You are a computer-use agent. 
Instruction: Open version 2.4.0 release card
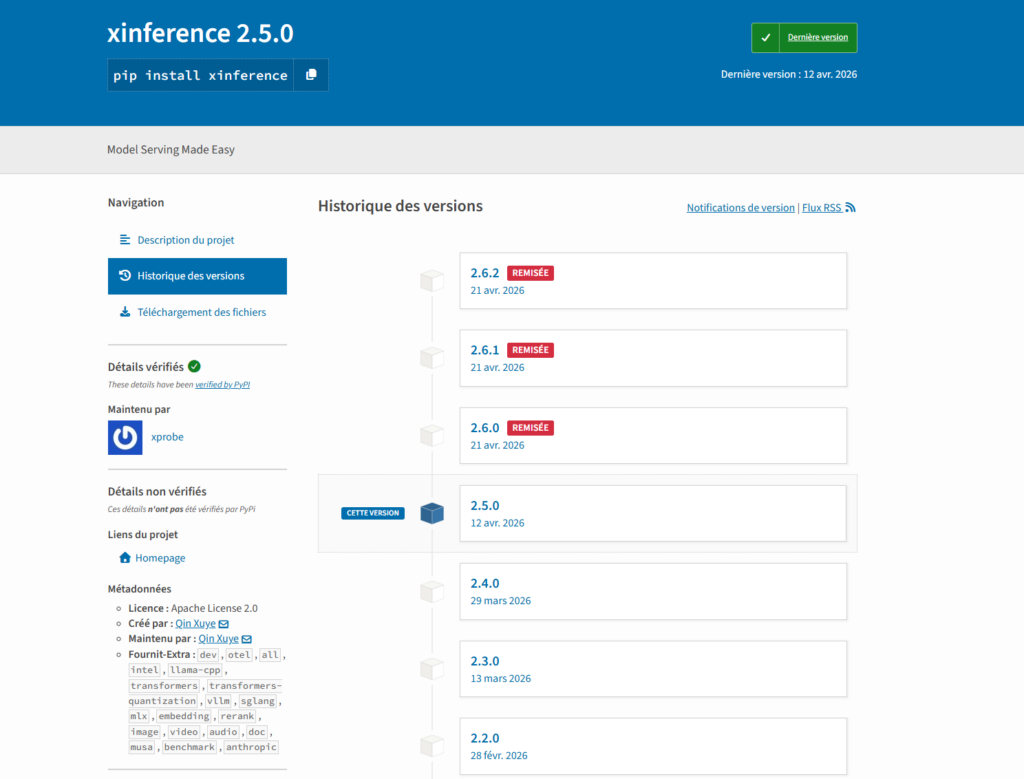(x=653, y=592)
